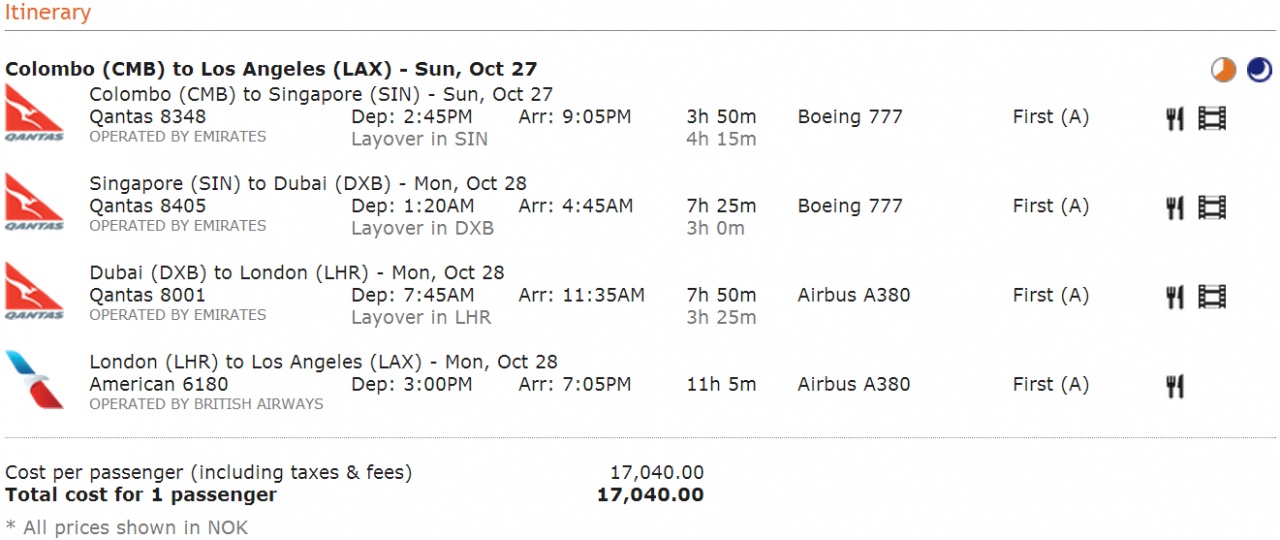The image size is (1280, 540).
Task: Click the meal icon on Colombo–Singapore flight
Action: coord(1175,119)
